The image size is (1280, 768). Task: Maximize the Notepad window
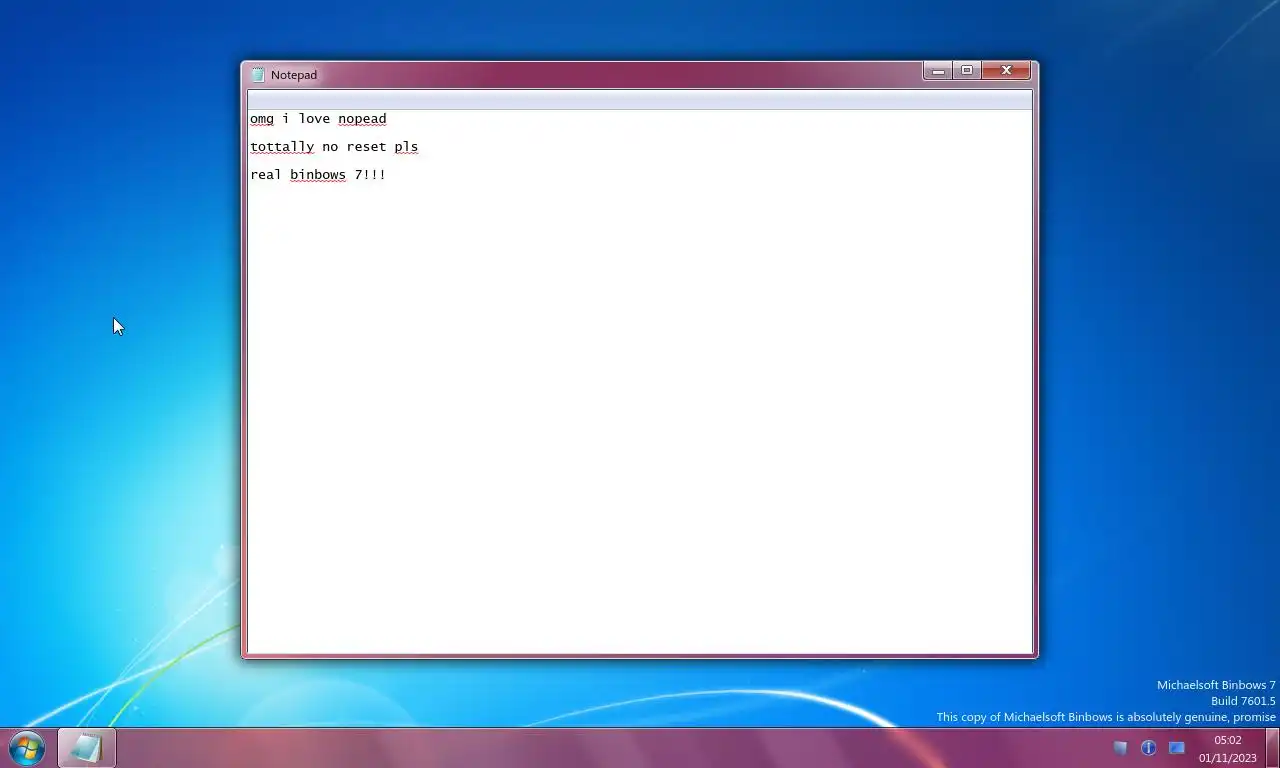click(966, 71)
